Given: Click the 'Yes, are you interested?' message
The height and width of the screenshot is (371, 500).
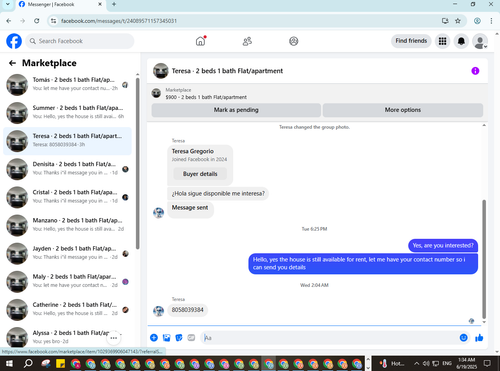Looking at the screenshot, I should (x=443, y=246).
